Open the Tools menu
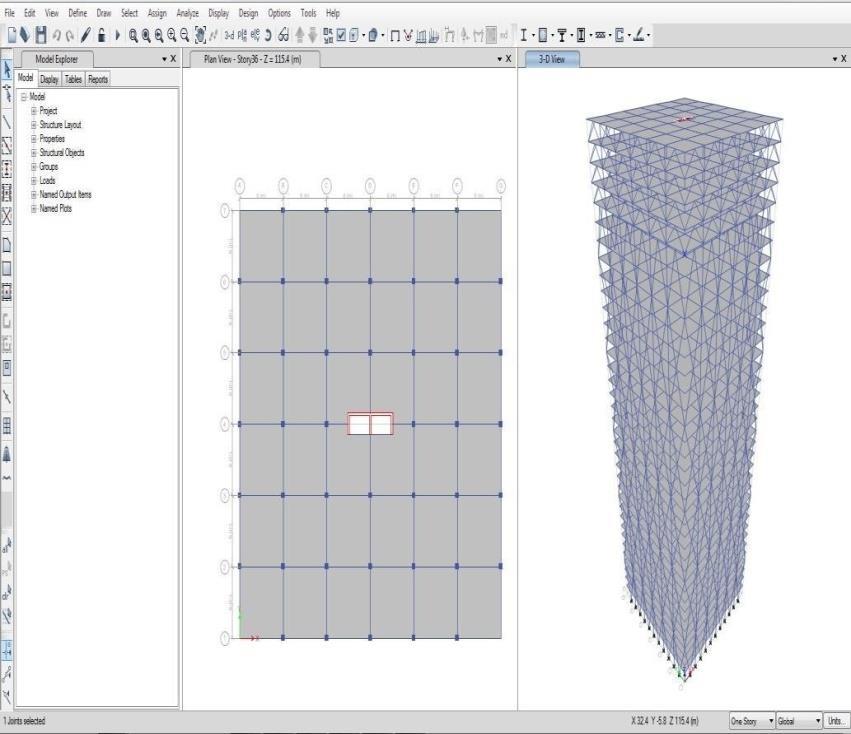The image size is (851, 734). pyautogui.click(x=308, y=12)
